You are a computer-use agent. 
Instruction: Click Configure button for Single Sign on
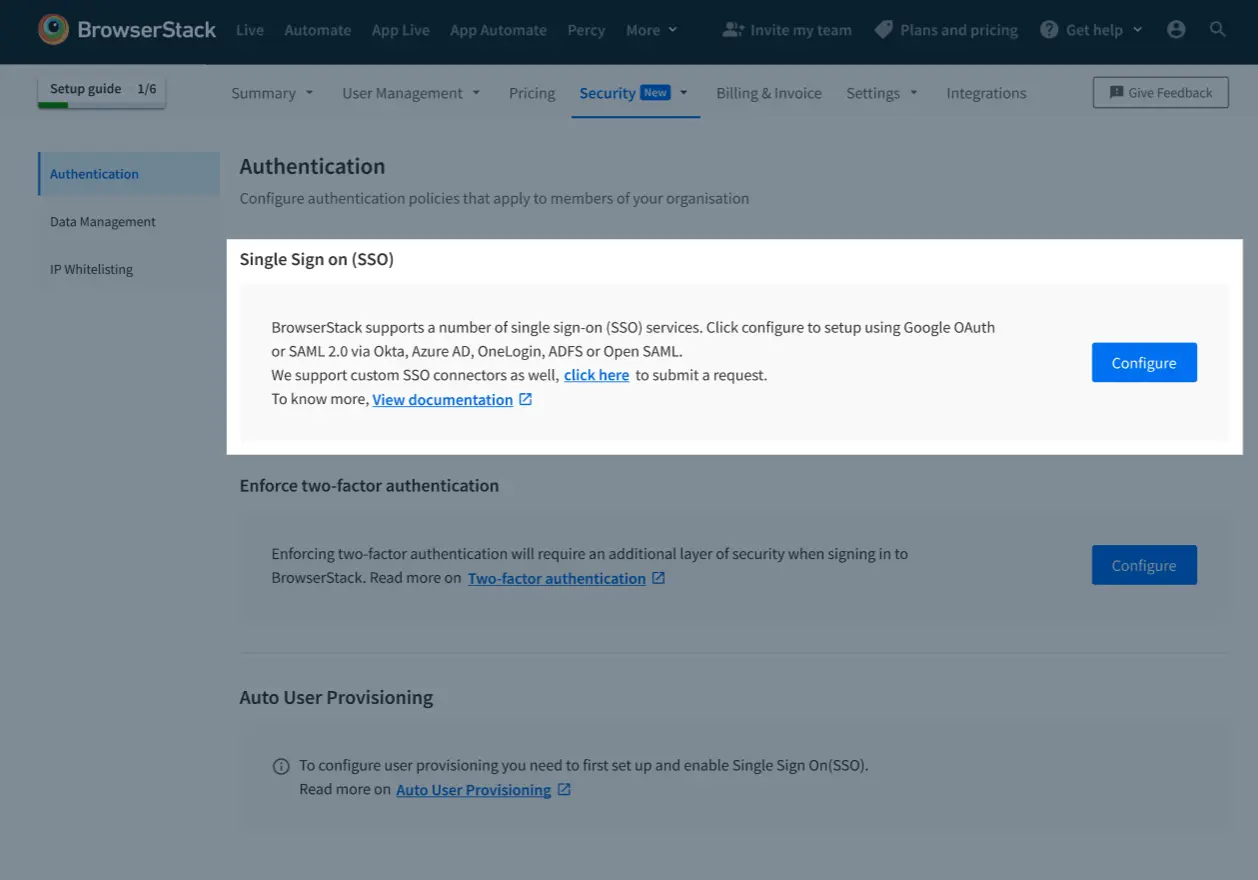click(x=1143, y=363)
